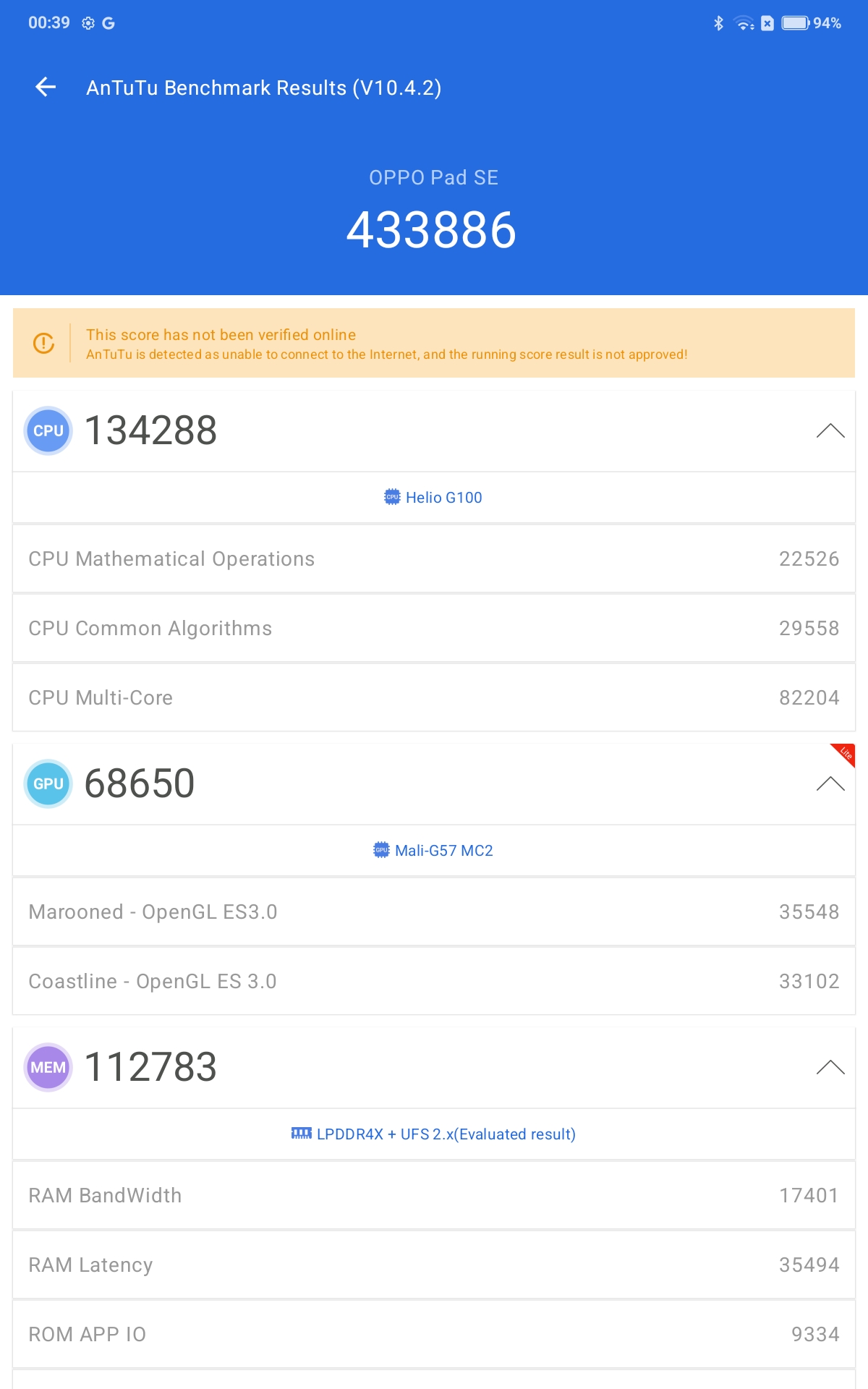Screen dimensions: 868x1389
Task: Tap the Common Algorithms value 29558
Action: [x=809, y=629]
